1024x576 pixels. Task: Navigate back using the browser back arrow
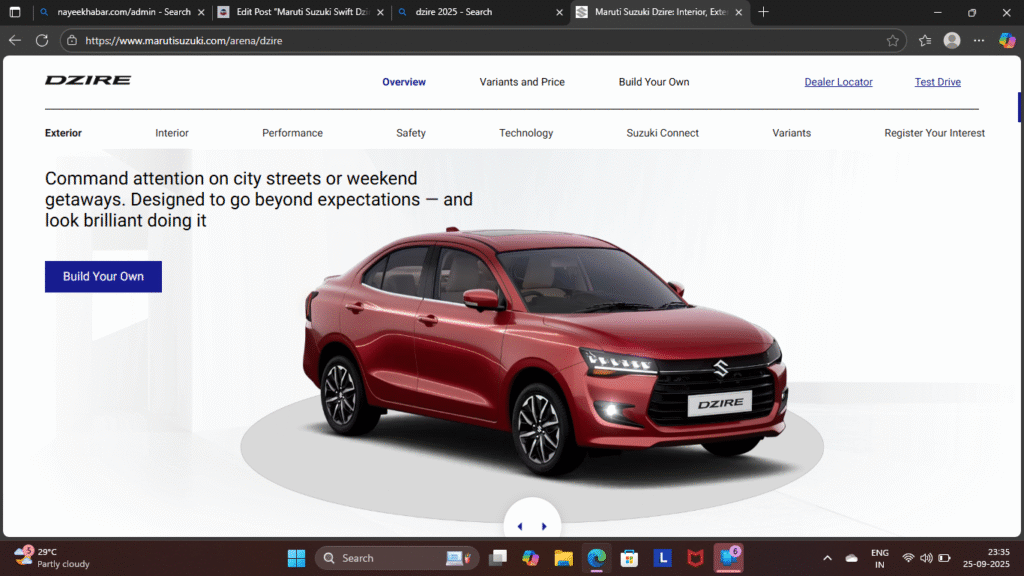(x=13, y=40)
